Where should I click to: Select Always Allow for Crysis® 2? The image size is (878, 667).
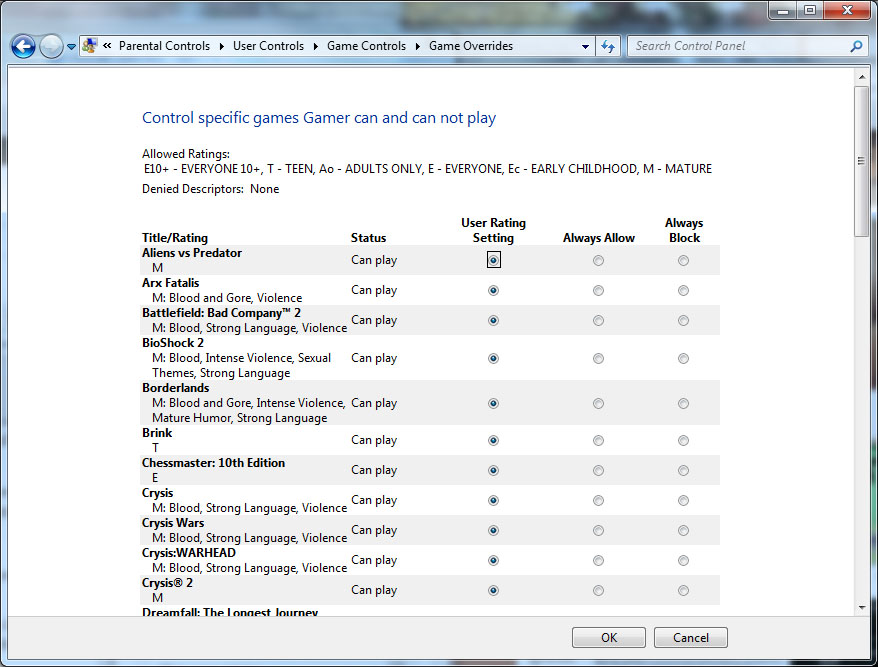[x=599, y=590]
